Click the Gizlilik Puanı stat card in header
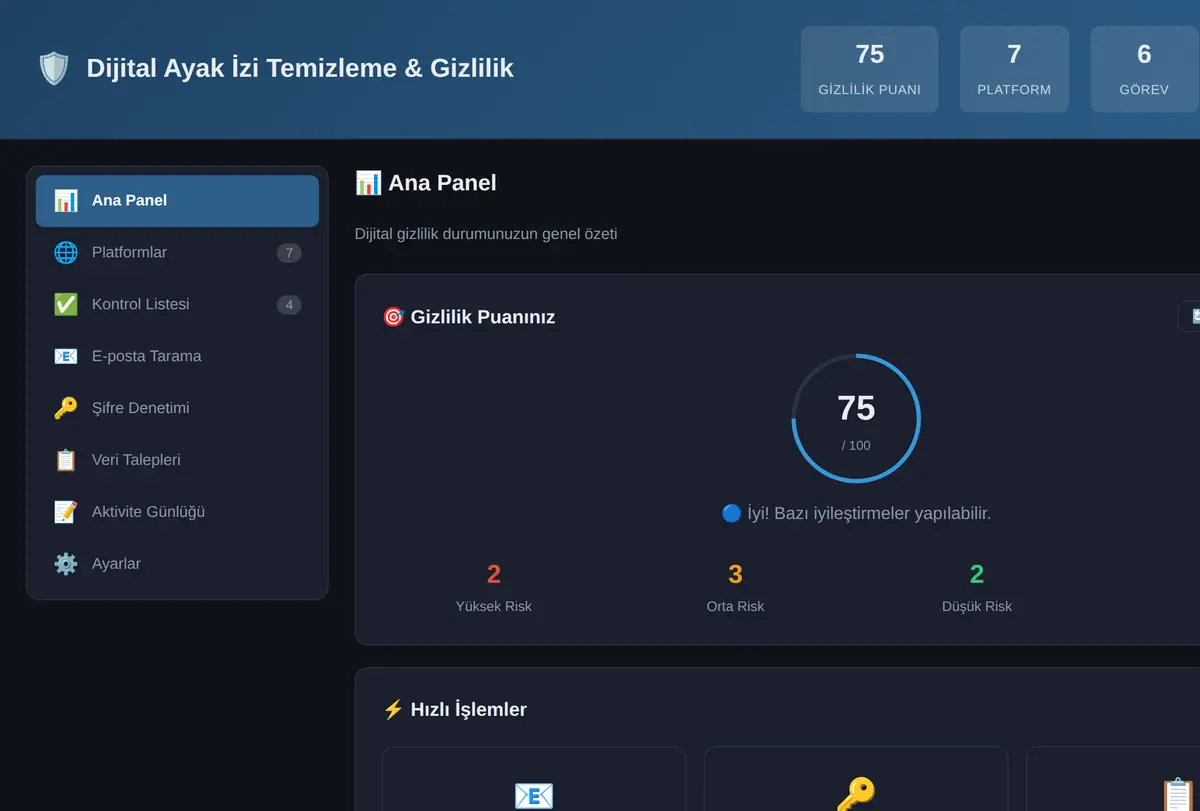Screen dimensions: 1200x811 (x=870, y=69)
